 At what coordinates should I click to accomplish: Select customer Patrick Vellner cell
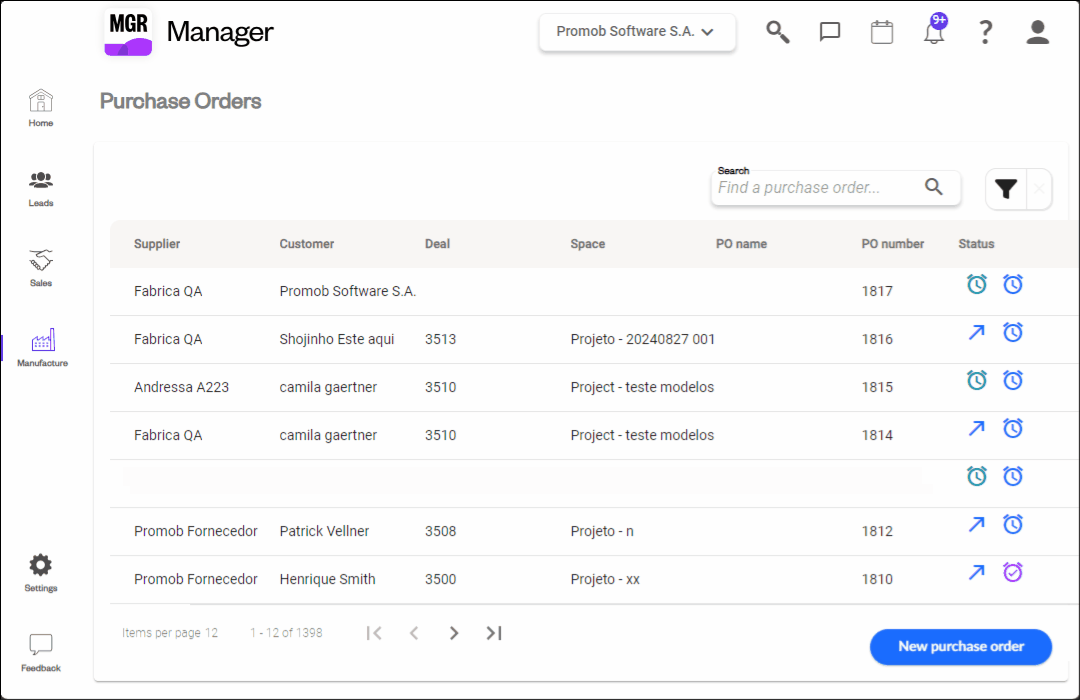coord(324,531)
